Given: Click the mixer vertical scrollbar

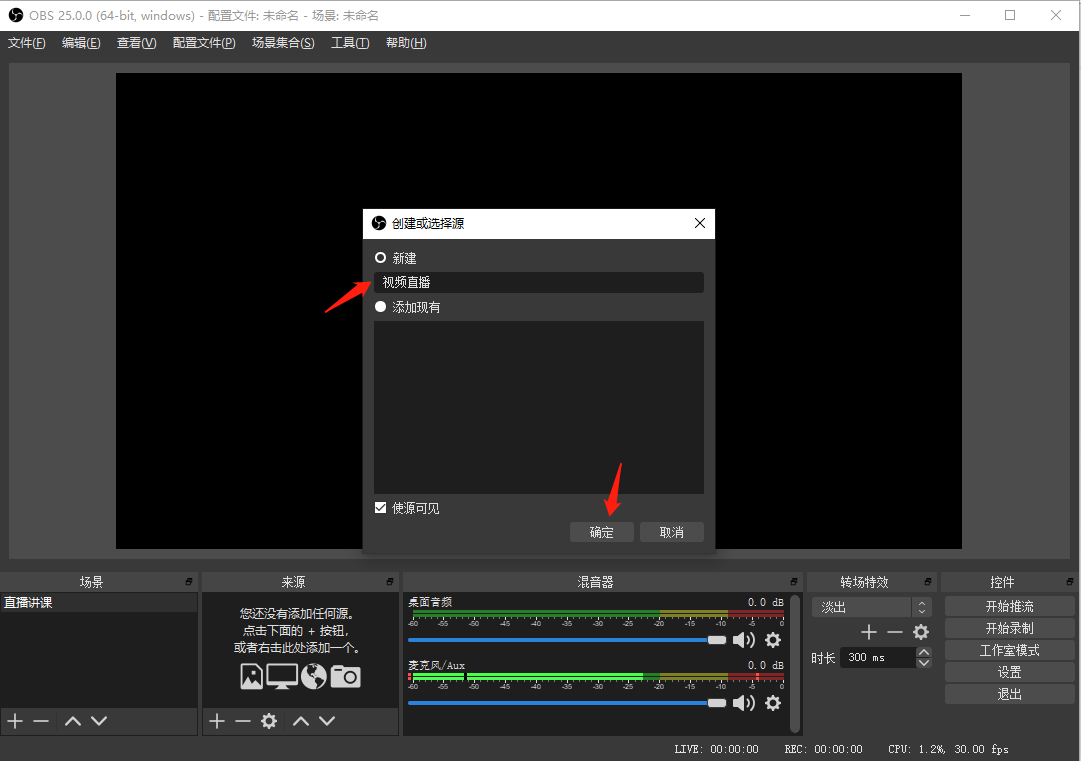Looking at the screenshot, I should click(795, 663).
